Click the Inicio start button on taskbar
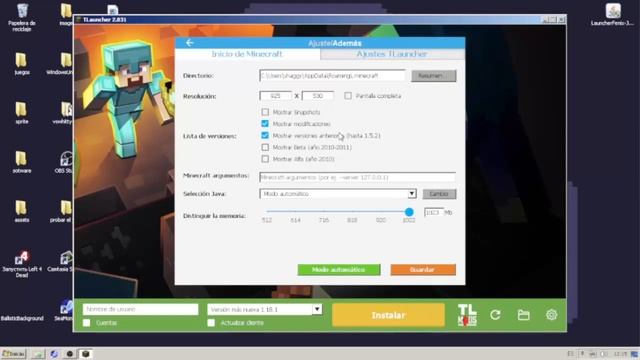 click(x=13, y=353)
